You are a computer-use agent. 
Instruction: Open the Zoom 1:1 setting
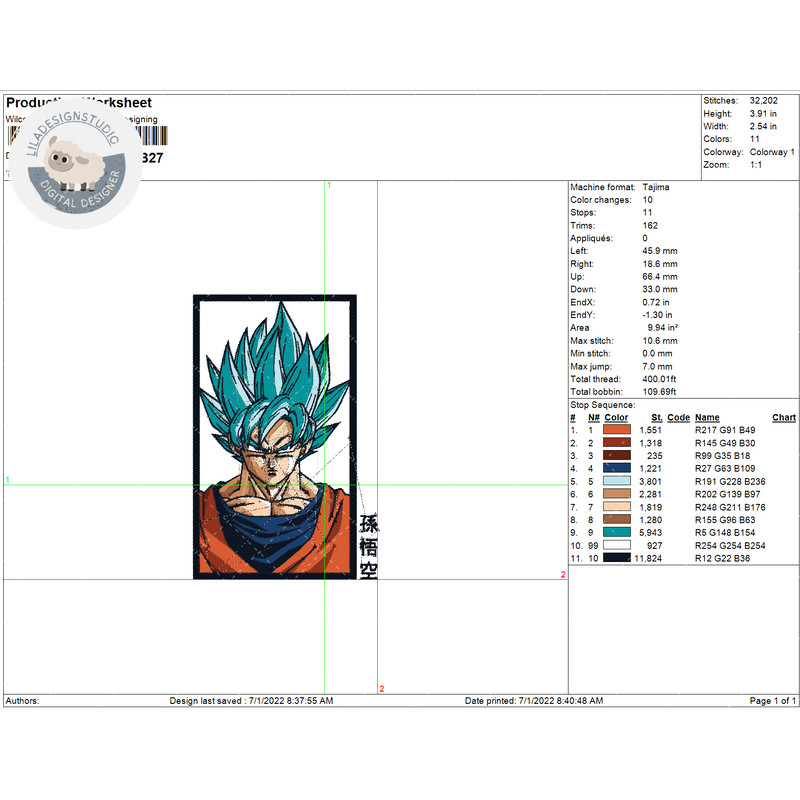pyautogui.click(x=757, y=163)
